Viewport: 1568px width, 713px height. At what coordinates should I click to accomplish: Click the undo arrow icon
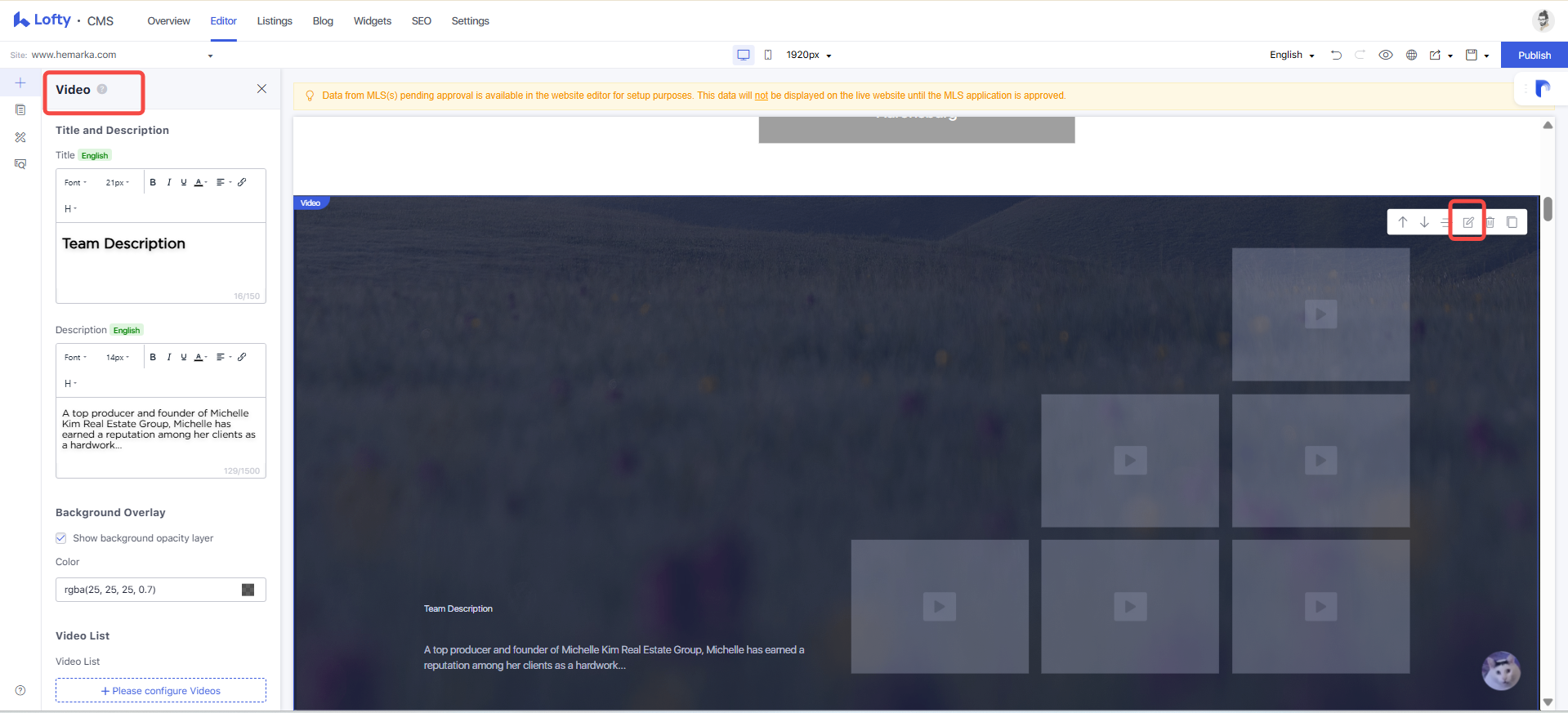pos(1336,55)
